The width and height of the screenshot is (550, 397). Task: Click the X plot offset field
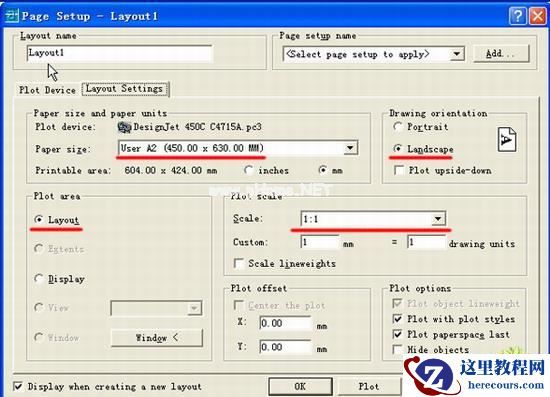click(x=285, y=323)
